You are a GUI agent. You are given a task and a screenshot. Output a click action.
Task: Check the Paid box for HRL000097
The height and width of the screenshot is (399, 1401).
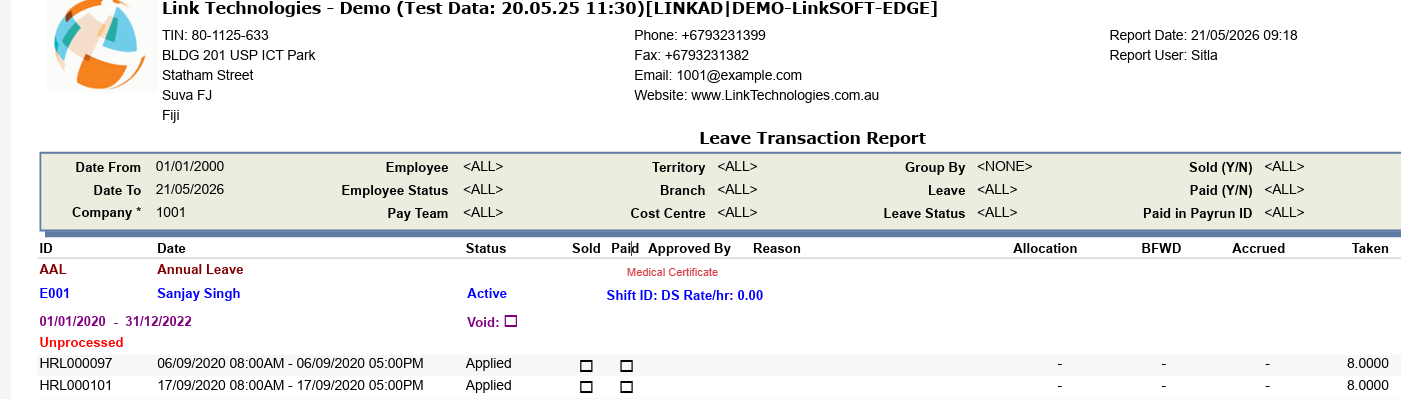click(x=627, y=366)
